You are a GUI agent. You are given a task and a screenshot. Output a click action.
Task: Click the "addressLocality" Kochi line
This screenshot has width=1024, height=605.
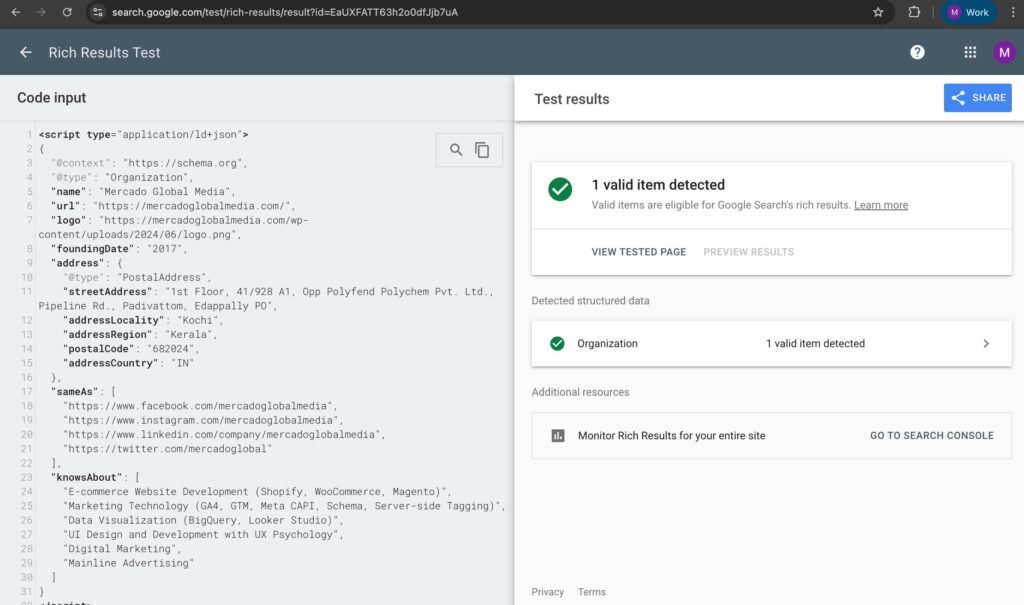coord(143,320)
